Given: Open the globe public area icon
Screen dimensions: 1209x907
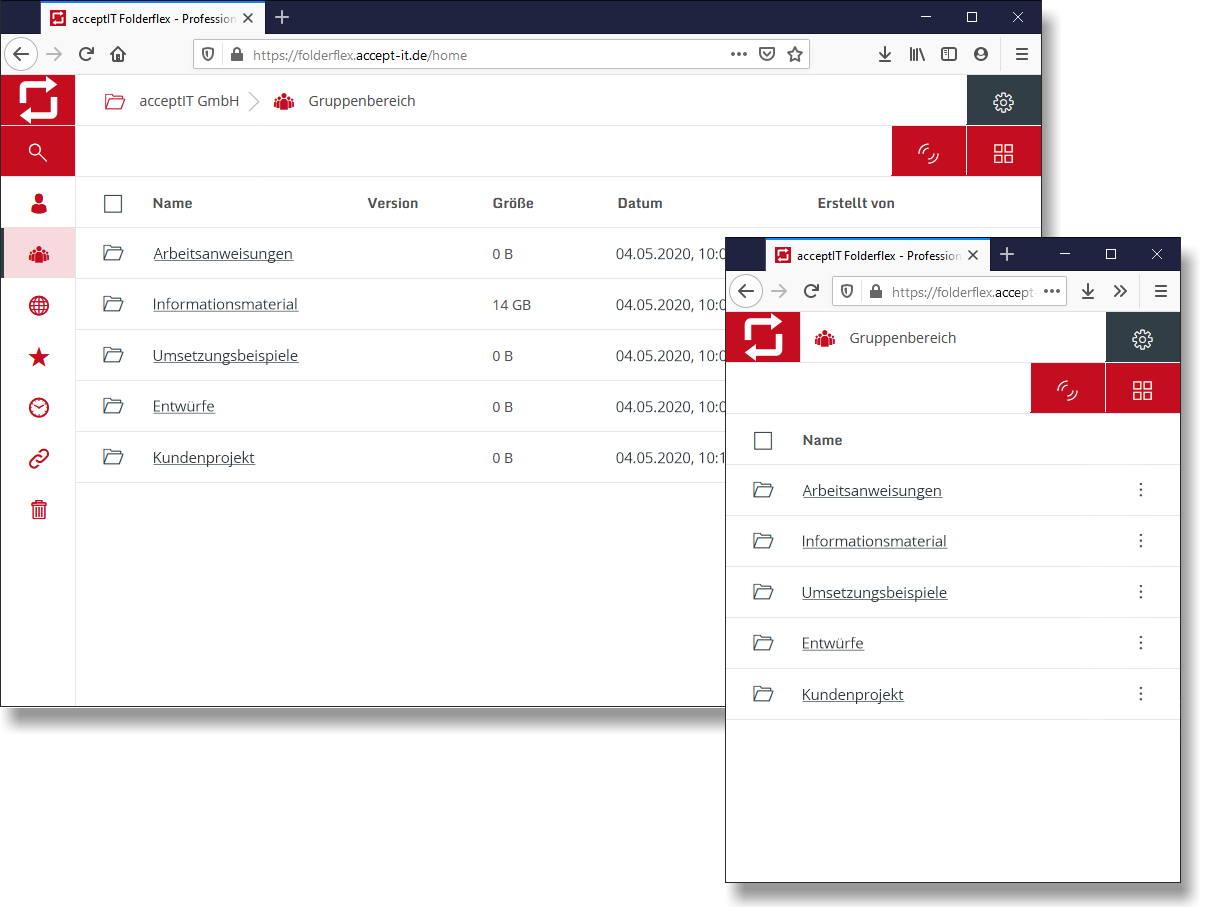Looking at the screenshot, I should click(x=38, y=306).
